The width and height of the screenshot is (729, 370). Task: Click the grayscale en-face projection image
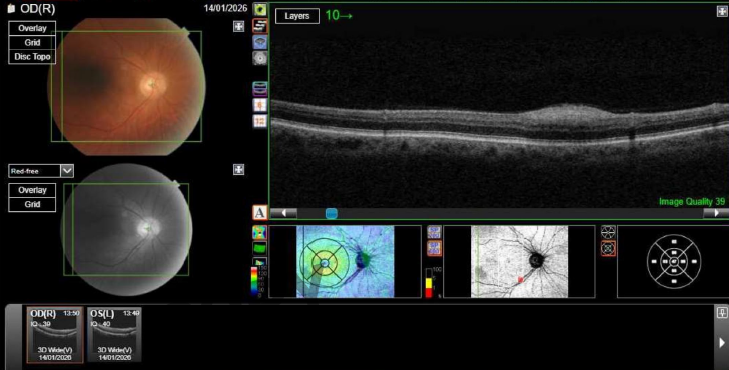point(519,262)
